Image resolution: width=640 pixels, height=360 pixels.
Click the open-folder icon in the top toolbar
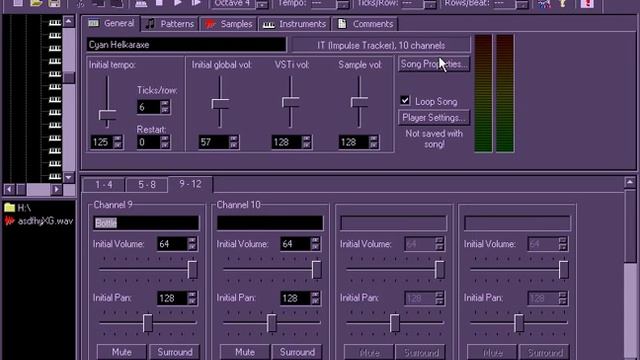(36, 3)
